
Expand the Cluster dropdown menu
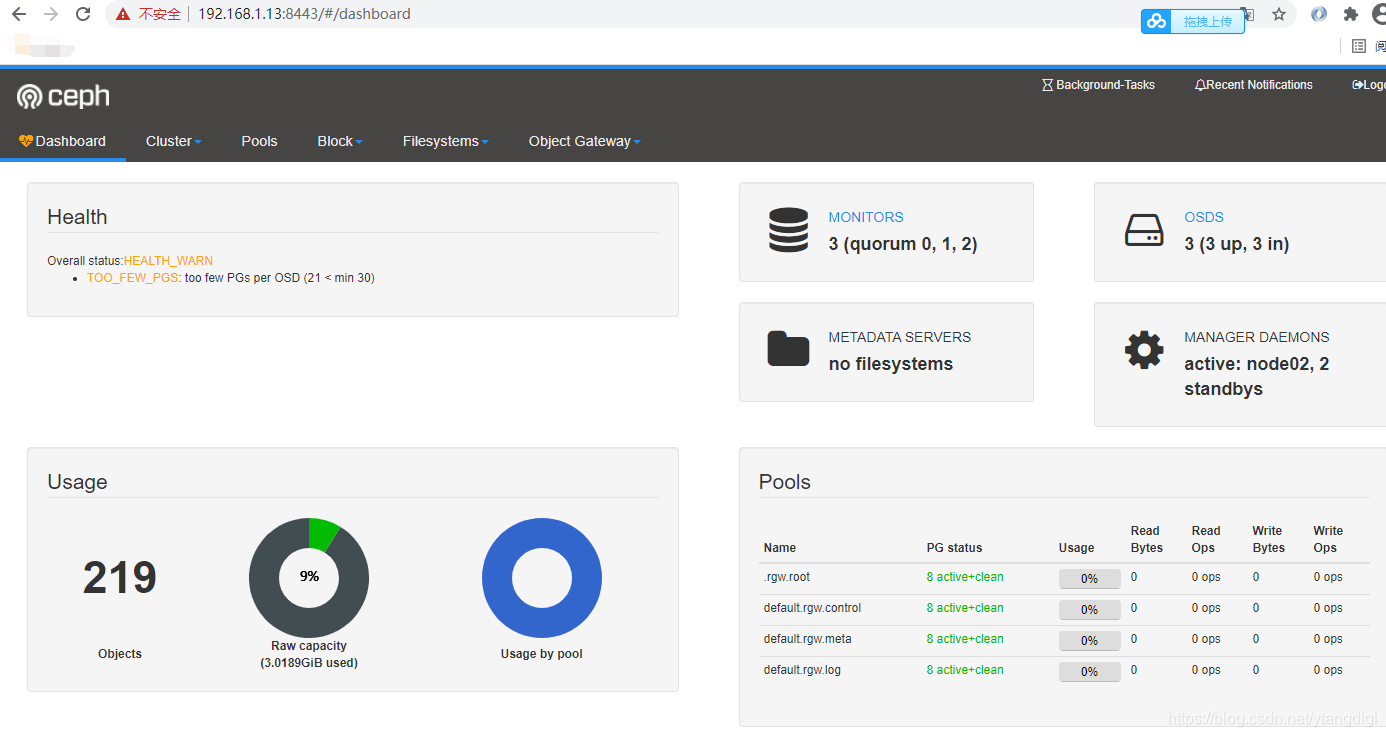(174, 141)
